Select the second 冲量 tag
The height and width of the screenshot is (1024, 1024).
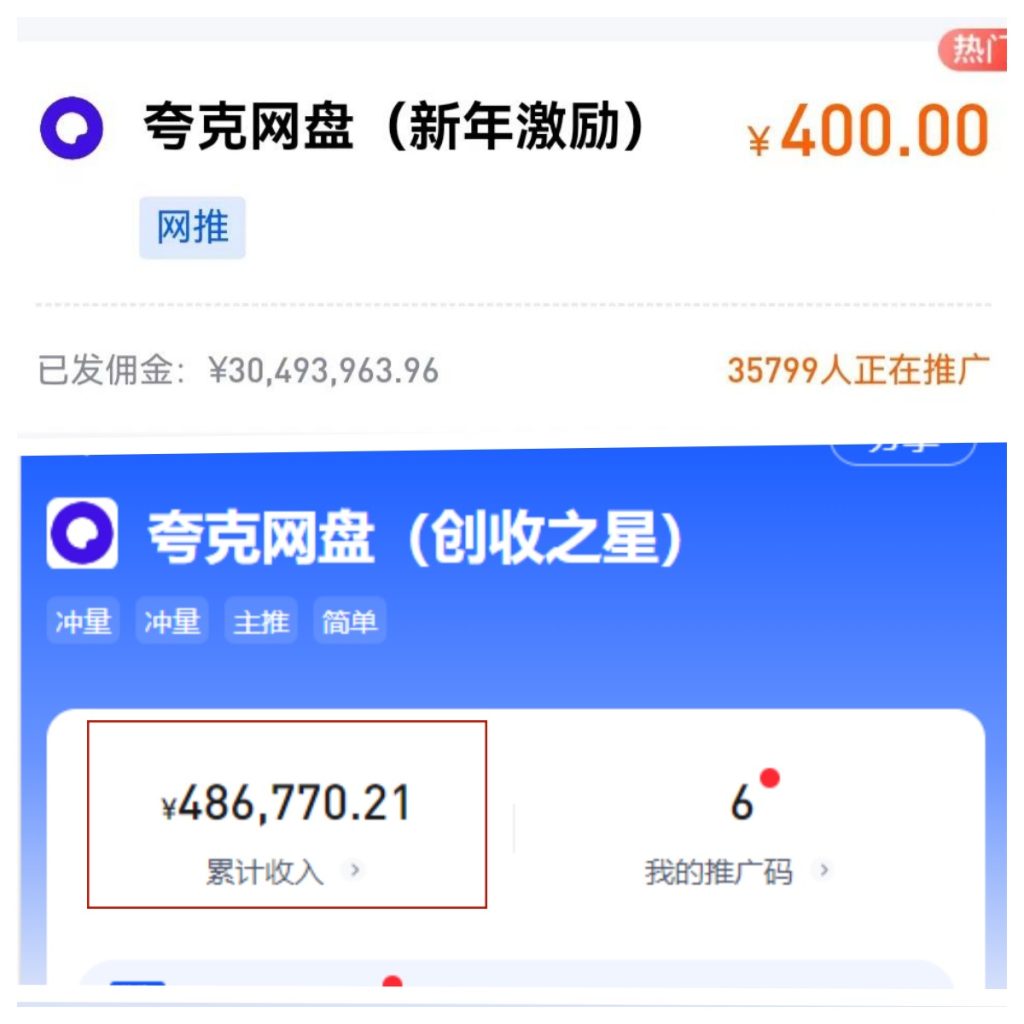click(x=172, y=620)
